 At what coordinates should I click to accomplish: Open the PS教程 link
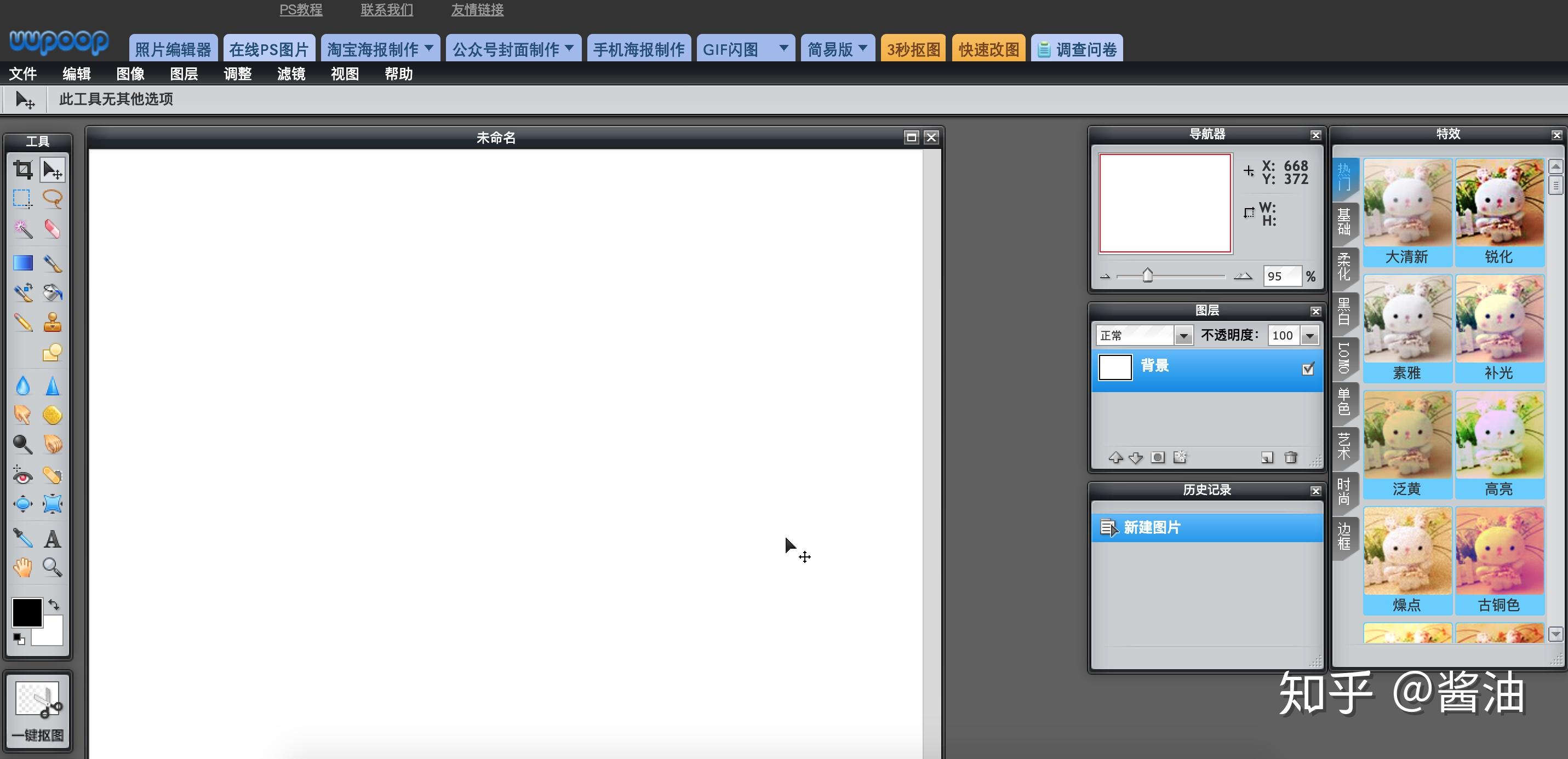(x=301, y=10)
